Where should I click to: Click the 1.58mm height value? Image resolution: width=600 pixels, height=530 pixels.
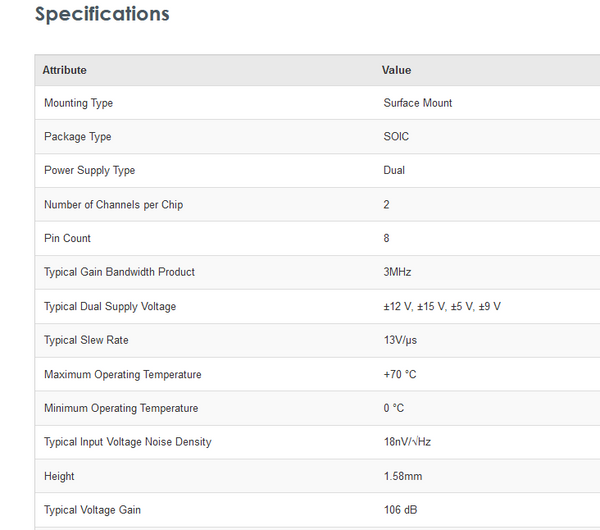(401, 476)
